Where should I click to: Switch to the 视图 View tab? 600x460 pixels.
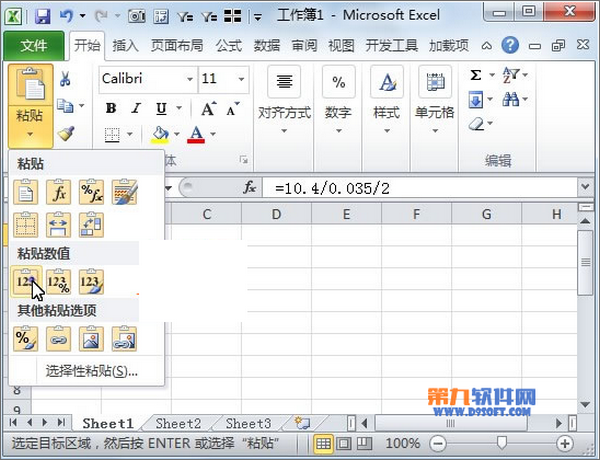point(341,46)
